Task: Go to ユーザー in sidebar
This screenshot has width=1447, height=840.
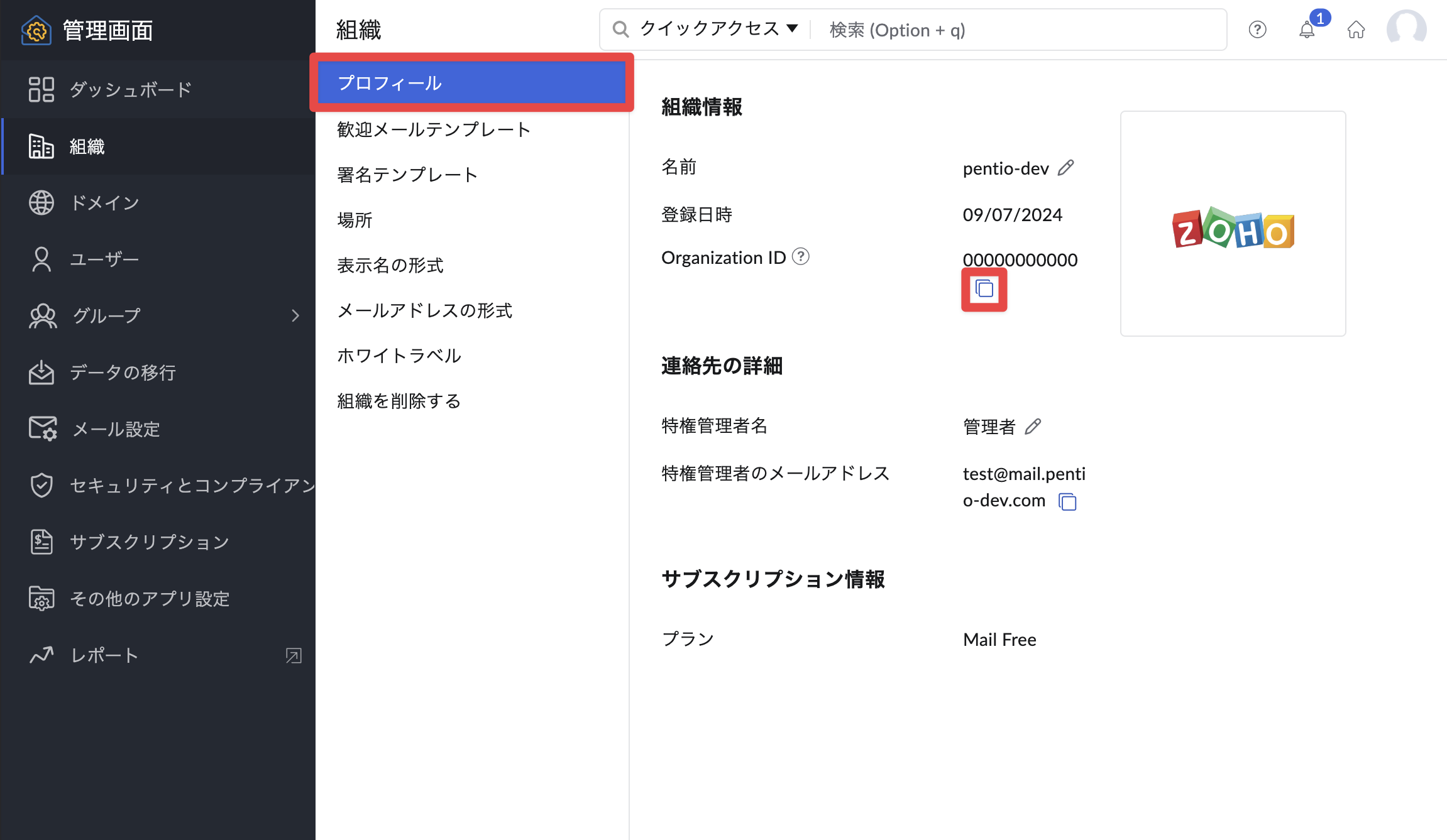Action: click(x=158, y=259)
